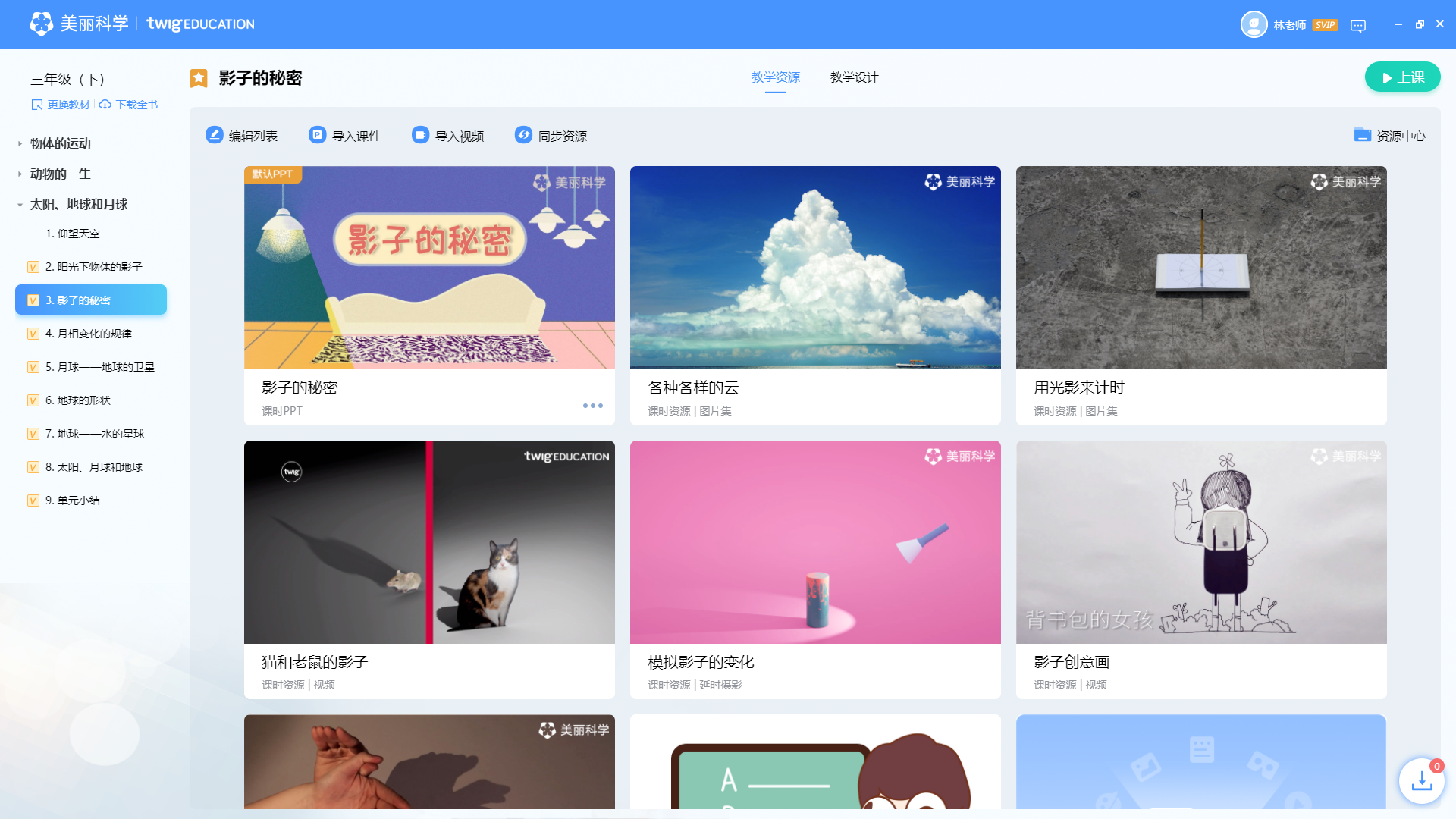
Task: Click the 下载全书 link
Action: (x=137, y=105)
